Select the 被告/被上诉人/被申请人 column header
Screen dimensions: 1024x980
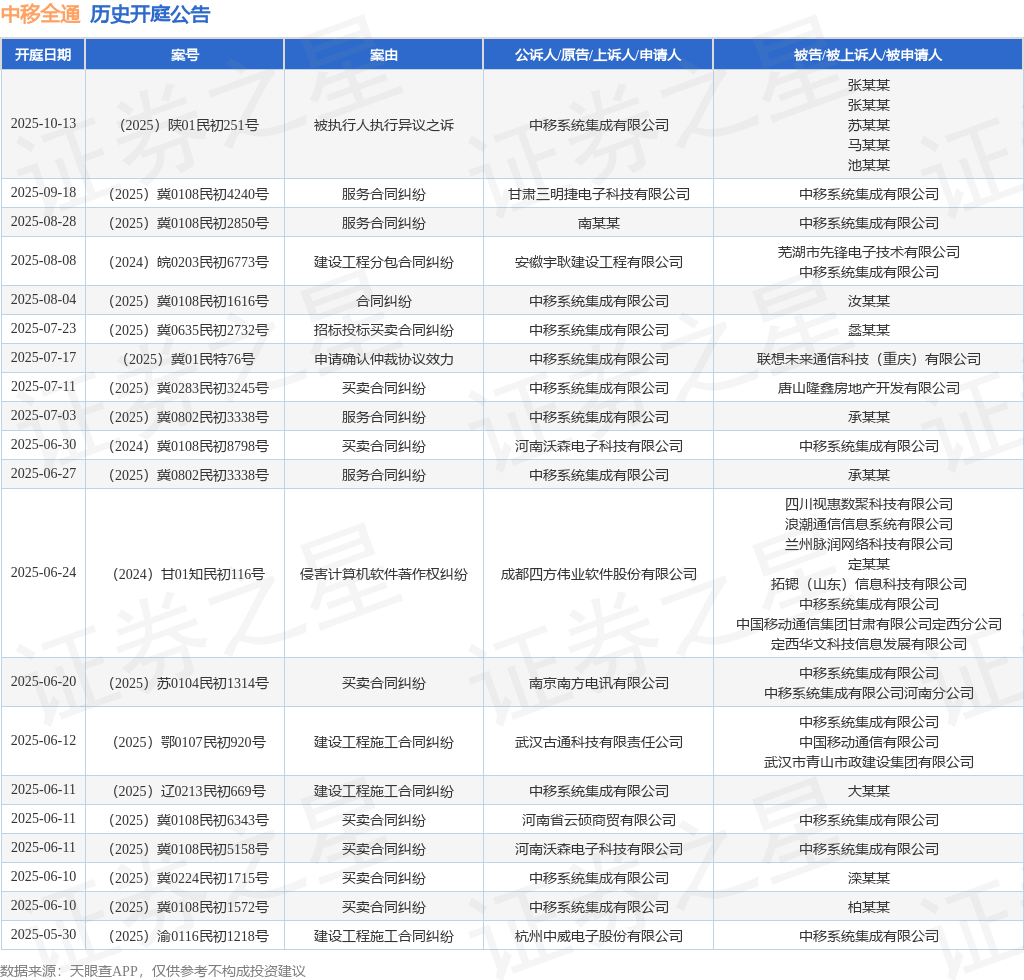(868, 55)
